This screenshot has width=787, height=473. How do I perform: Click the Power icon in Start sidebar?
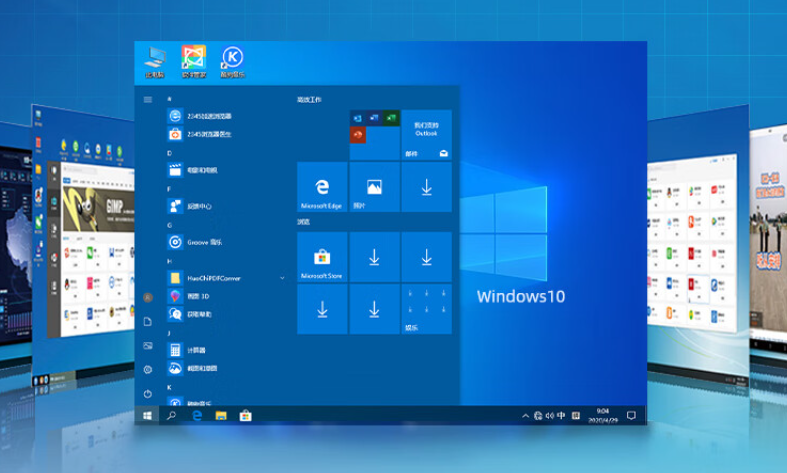pos(147,395)
